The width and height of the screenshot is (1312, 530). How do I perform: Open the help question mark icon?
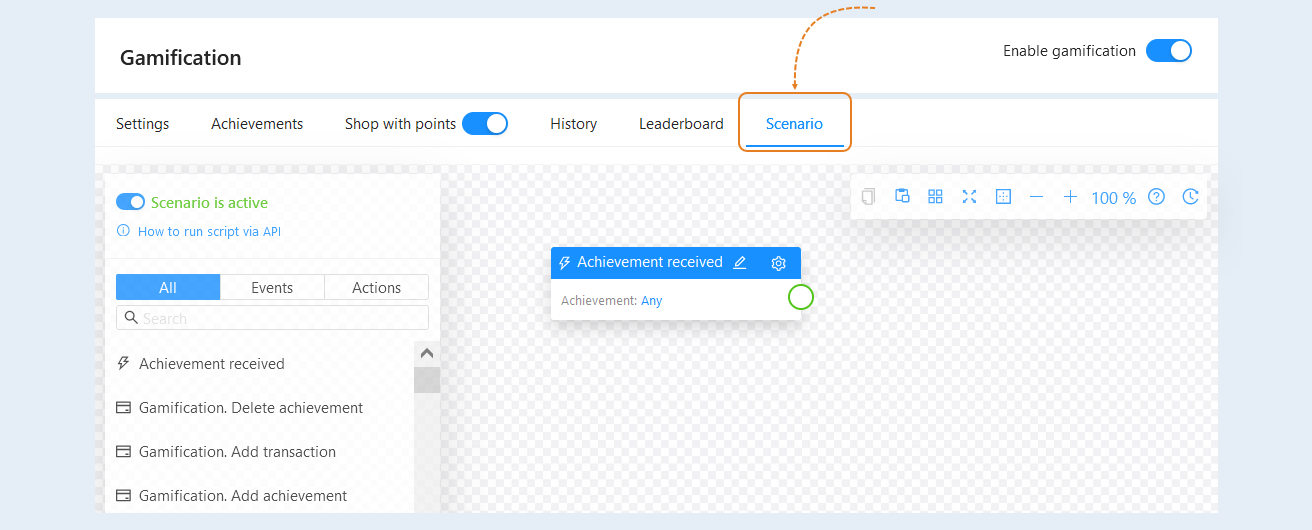[x=1156, y=197]
